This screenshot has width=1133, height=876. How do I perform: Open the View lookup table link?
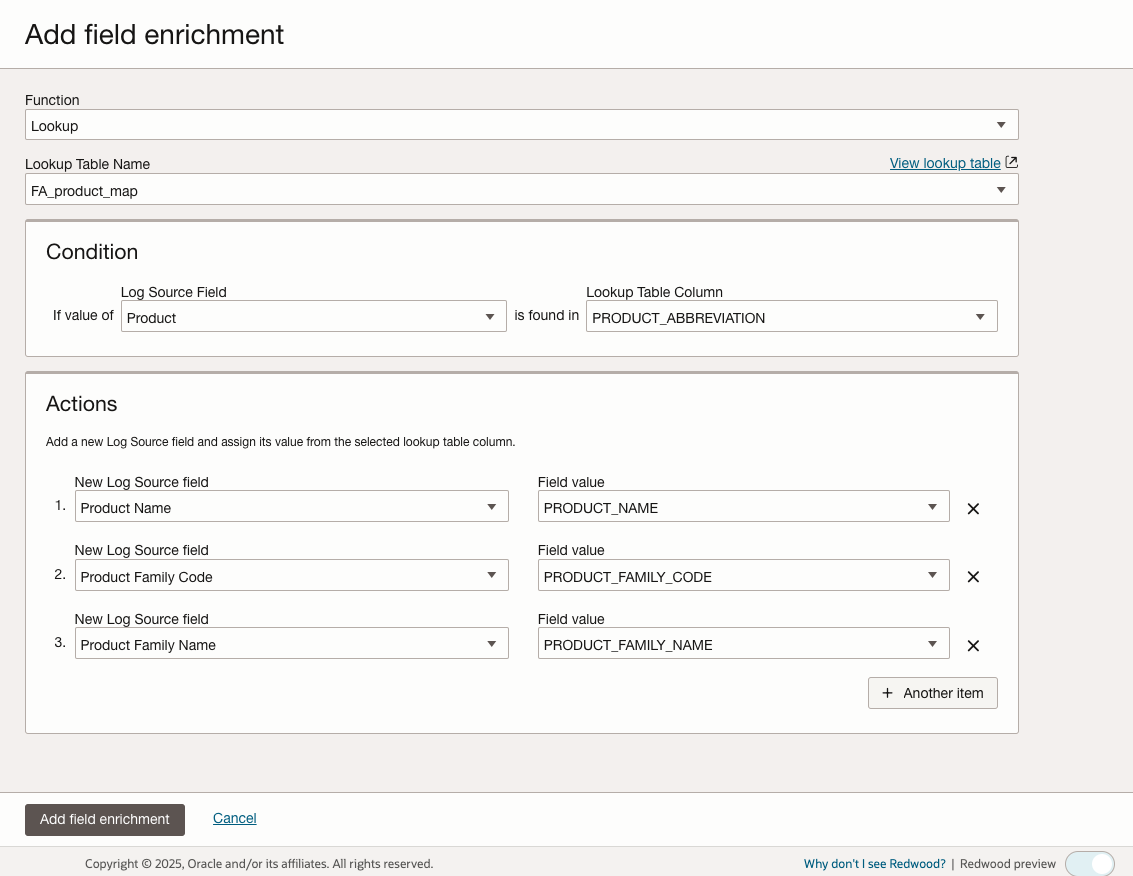pyautogui.click(x=944, y=163)
